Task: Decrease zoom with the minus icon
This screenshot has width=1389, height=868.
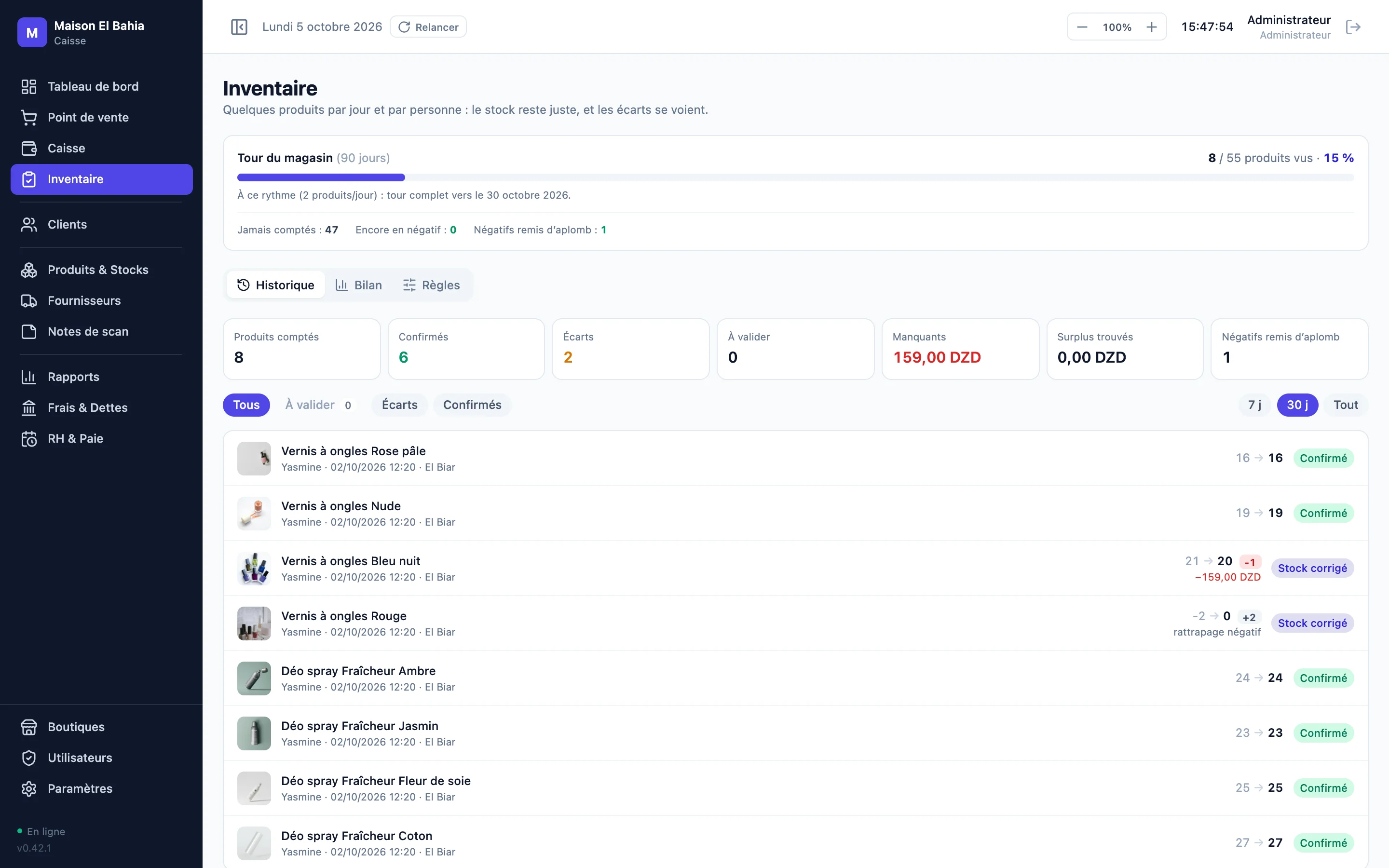Action: click(1082, 27)
